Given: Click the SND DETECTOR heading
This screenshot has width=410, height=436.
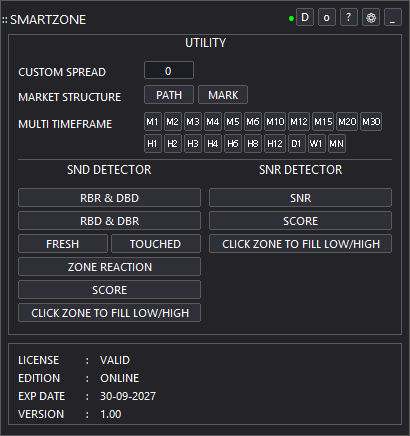Looking at the screenshot, I should tap(109, 170).
